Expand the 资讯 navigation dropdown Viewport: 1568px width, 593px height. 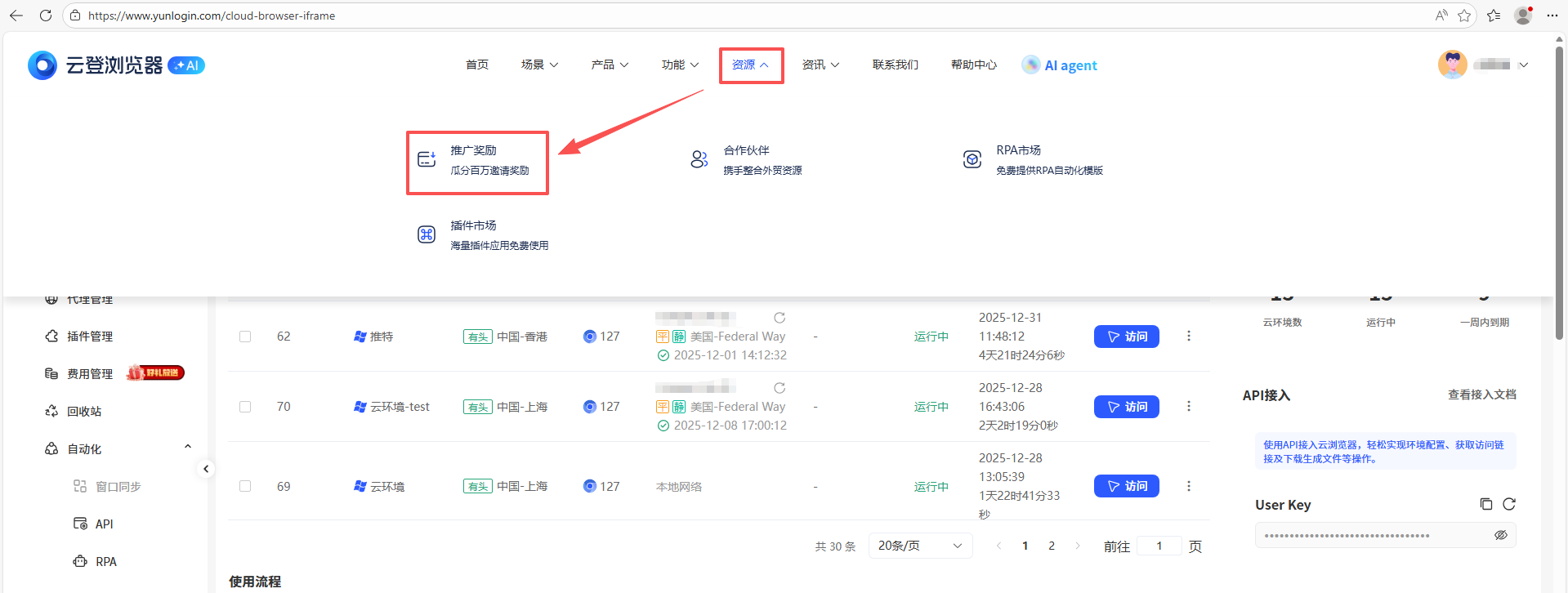pos(820,65)
